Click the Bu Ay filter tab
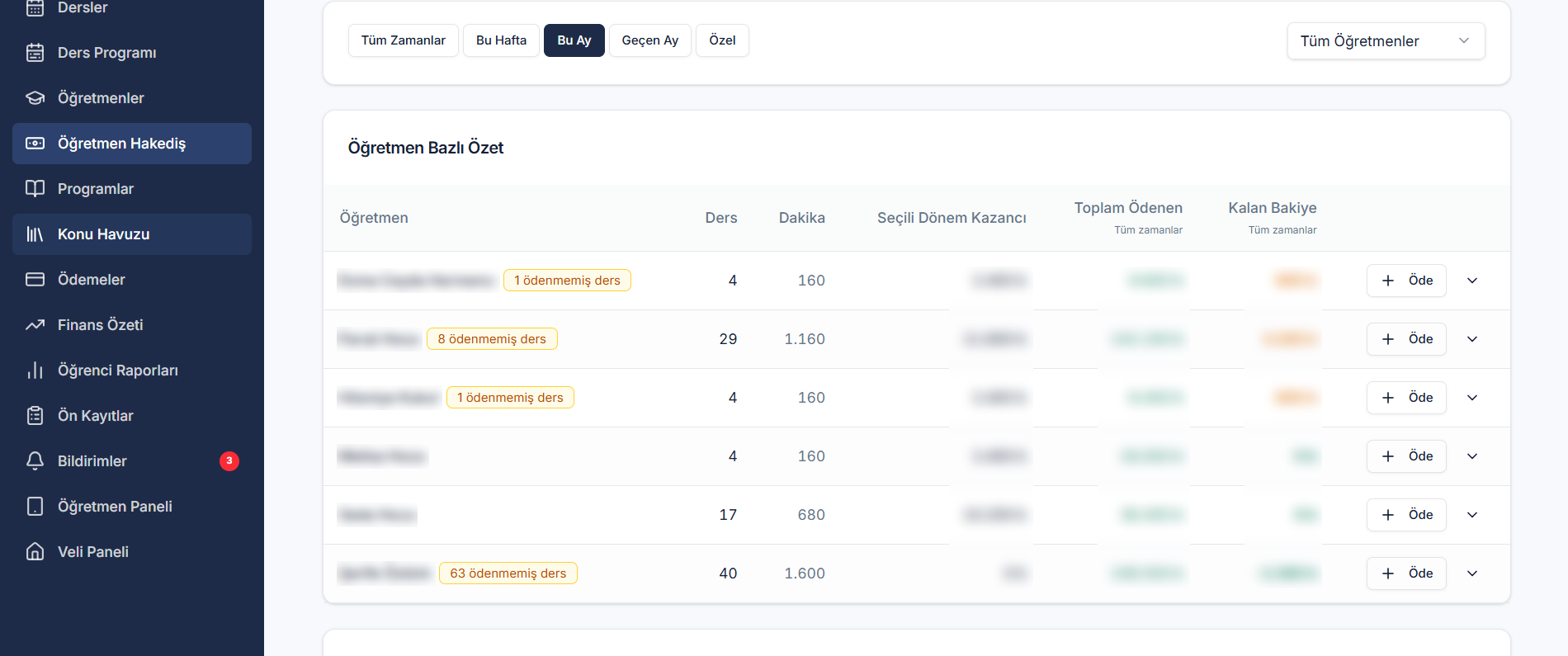Screen dimensions: 1568x656 pos(574,40)
